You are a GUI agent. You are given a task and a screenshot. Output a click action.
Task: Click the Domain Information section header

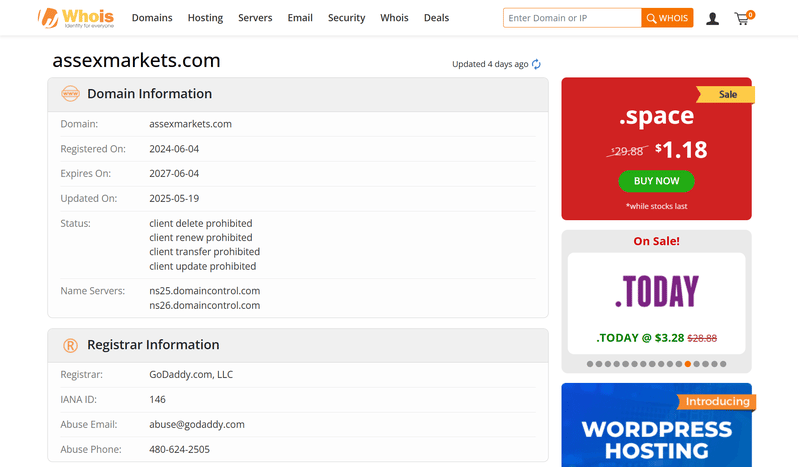coord(298,94)
